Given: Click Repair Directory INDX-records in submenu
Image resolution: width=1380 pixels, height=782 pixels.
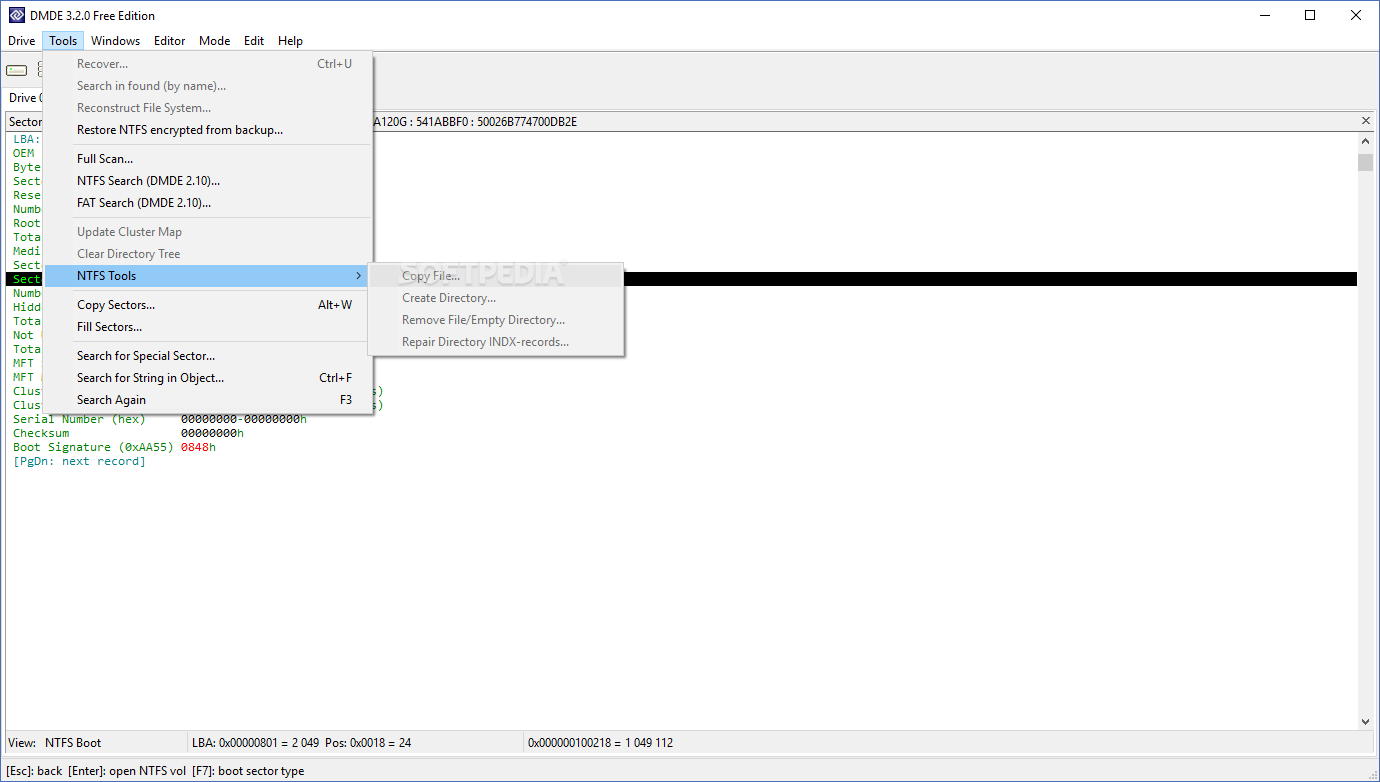Looking at the screenshot, I should [x=496, y=342].
